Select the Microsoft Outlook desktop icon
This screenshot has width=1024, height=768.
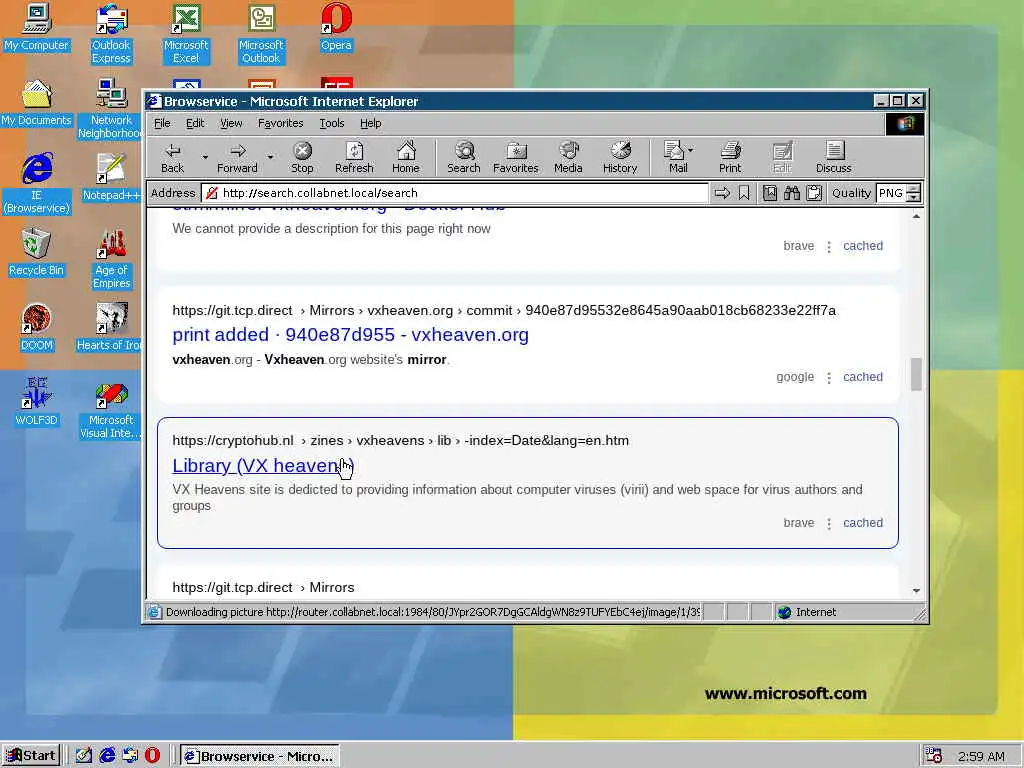[261, 34]
